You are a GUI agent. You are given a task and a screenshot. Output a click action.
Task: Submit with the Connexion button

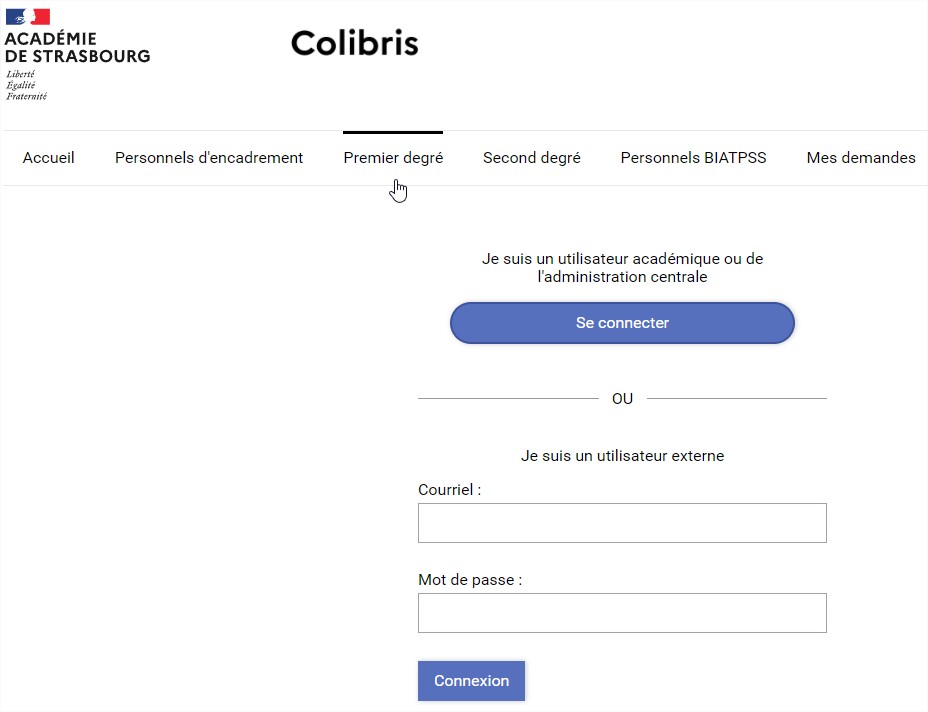point(471,681)
